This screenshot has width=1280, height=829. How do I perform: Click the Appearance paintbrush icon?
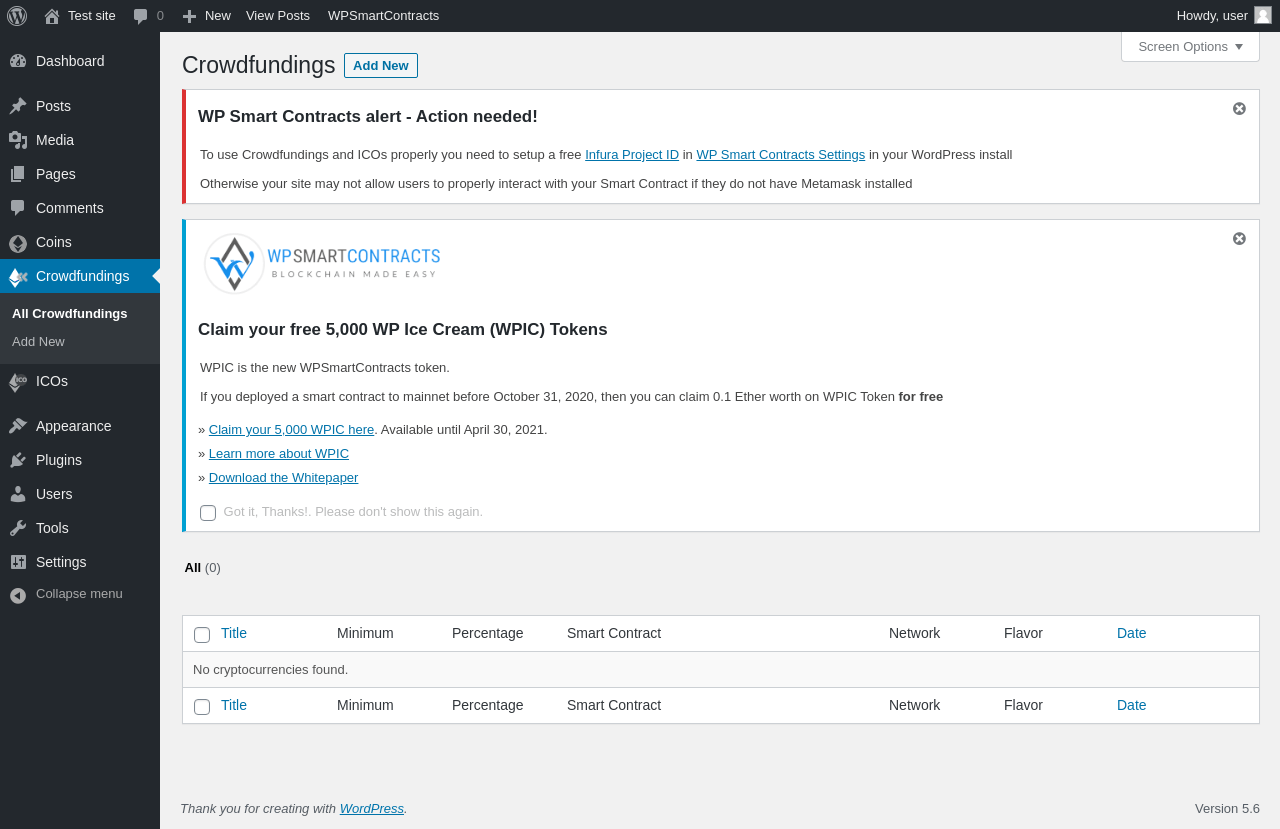click(x=18, y=426)
